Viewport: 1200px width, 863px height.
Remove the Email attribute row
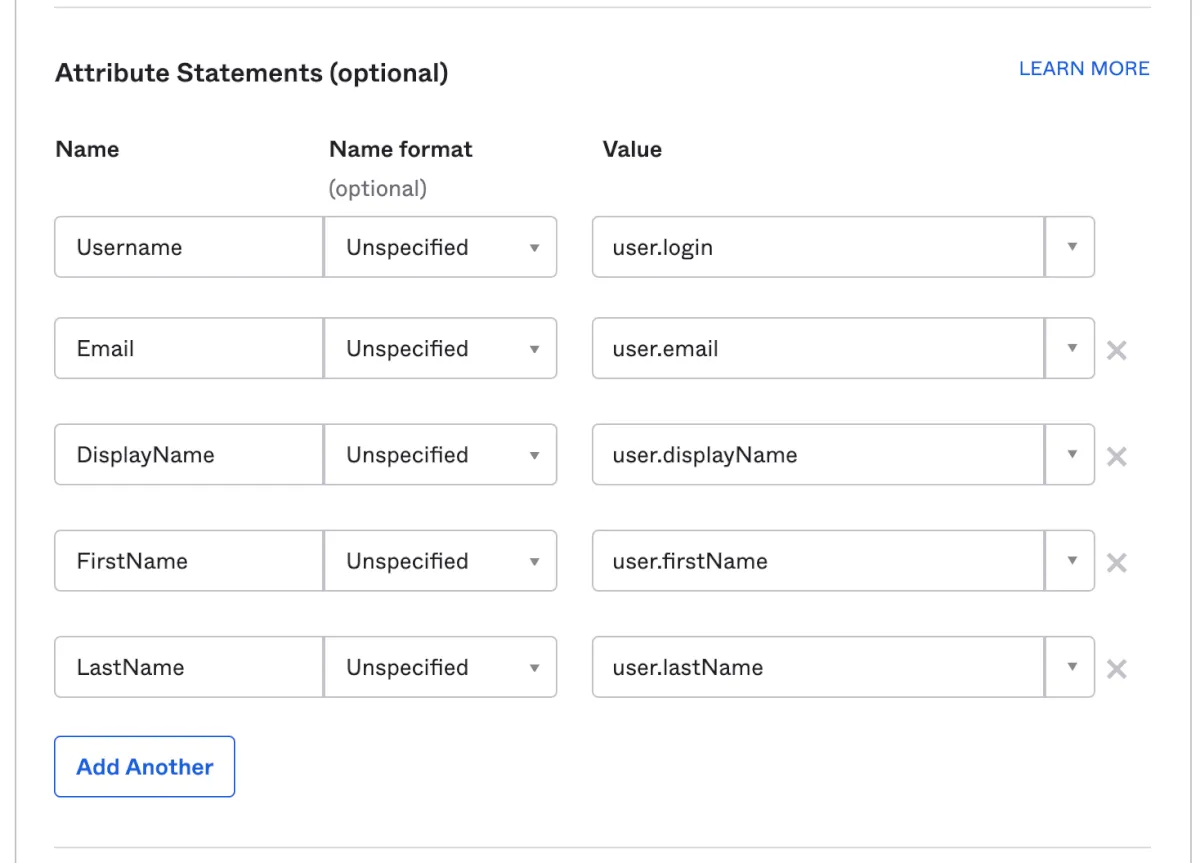pos(1117,350)
